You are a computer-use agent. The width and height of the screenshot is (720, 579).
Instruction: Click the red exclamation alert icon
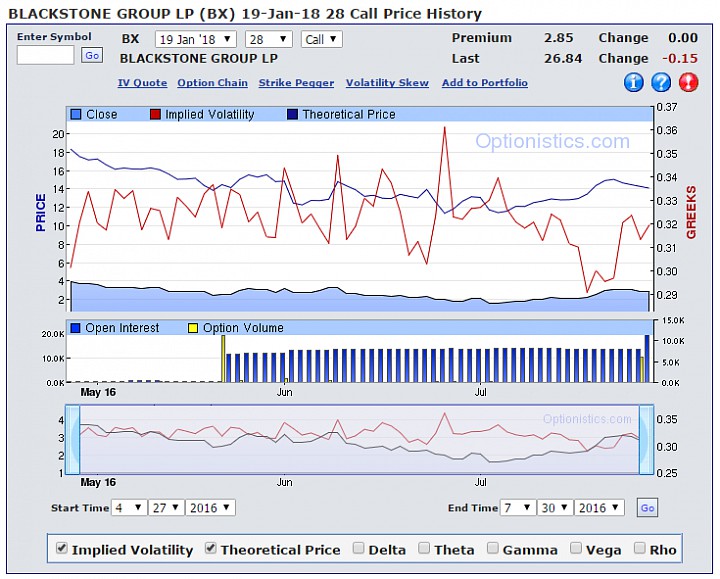689,83
